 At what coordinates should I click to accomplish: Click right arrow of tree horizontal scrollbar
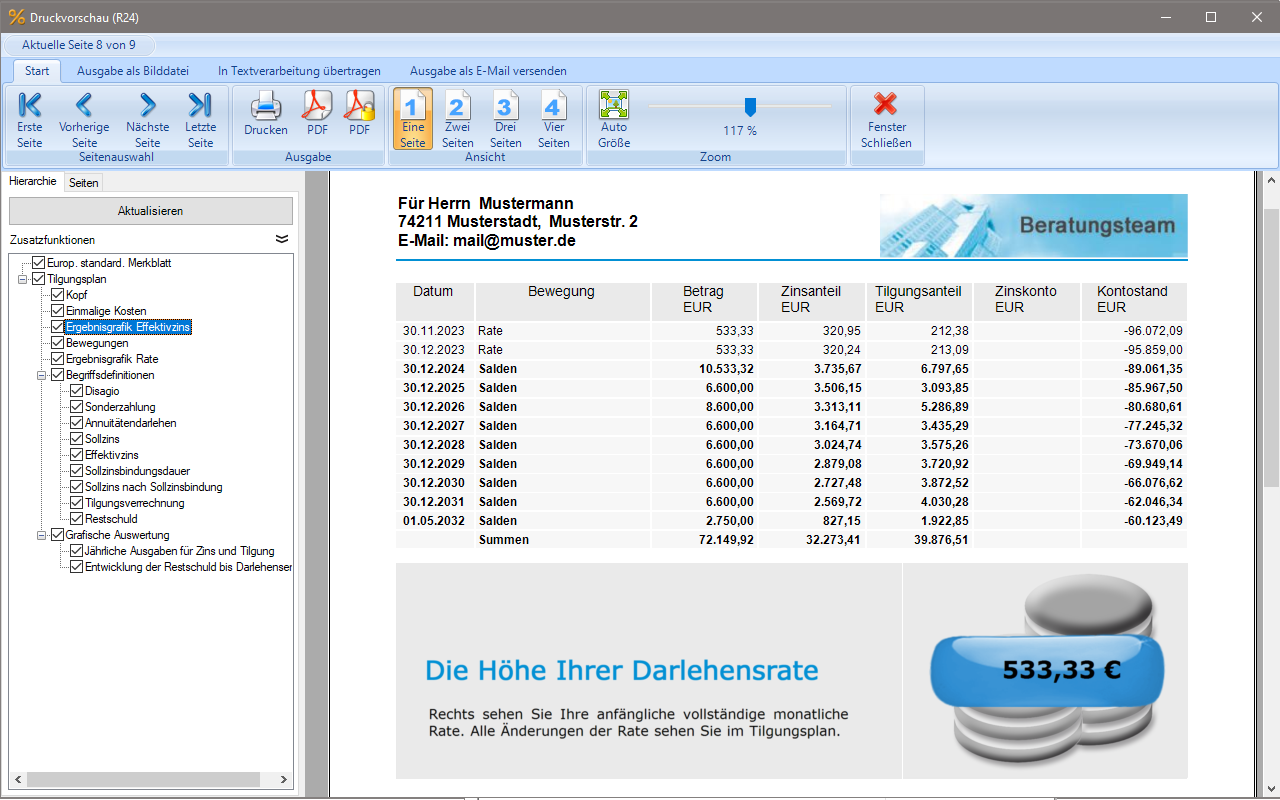tap(283, 780)
